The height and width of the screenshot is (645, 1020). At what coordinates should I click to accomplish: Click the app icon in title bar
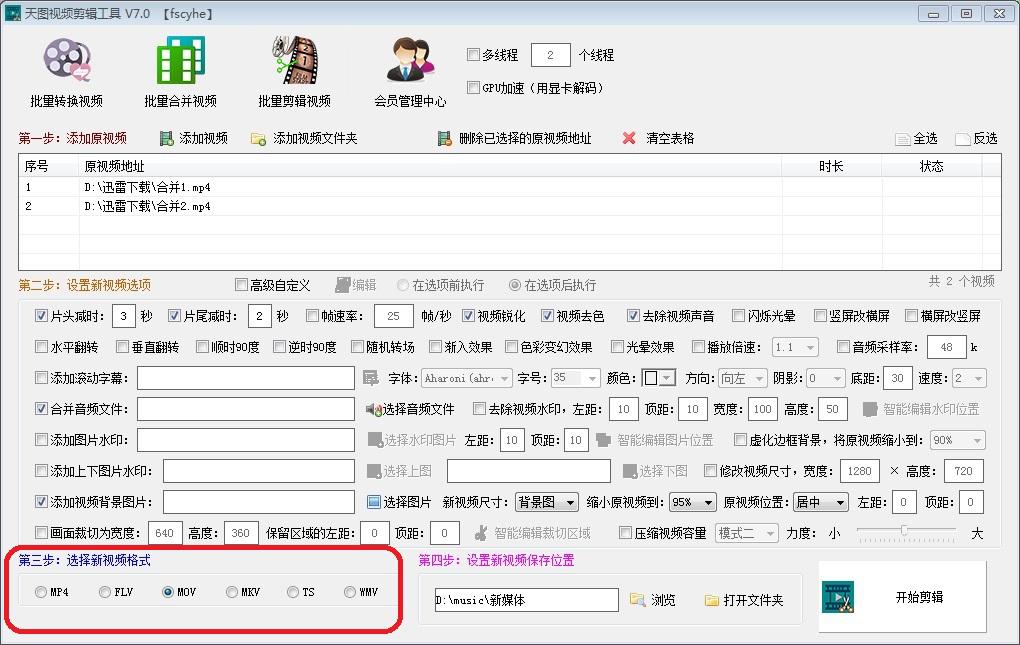(13, 13)
